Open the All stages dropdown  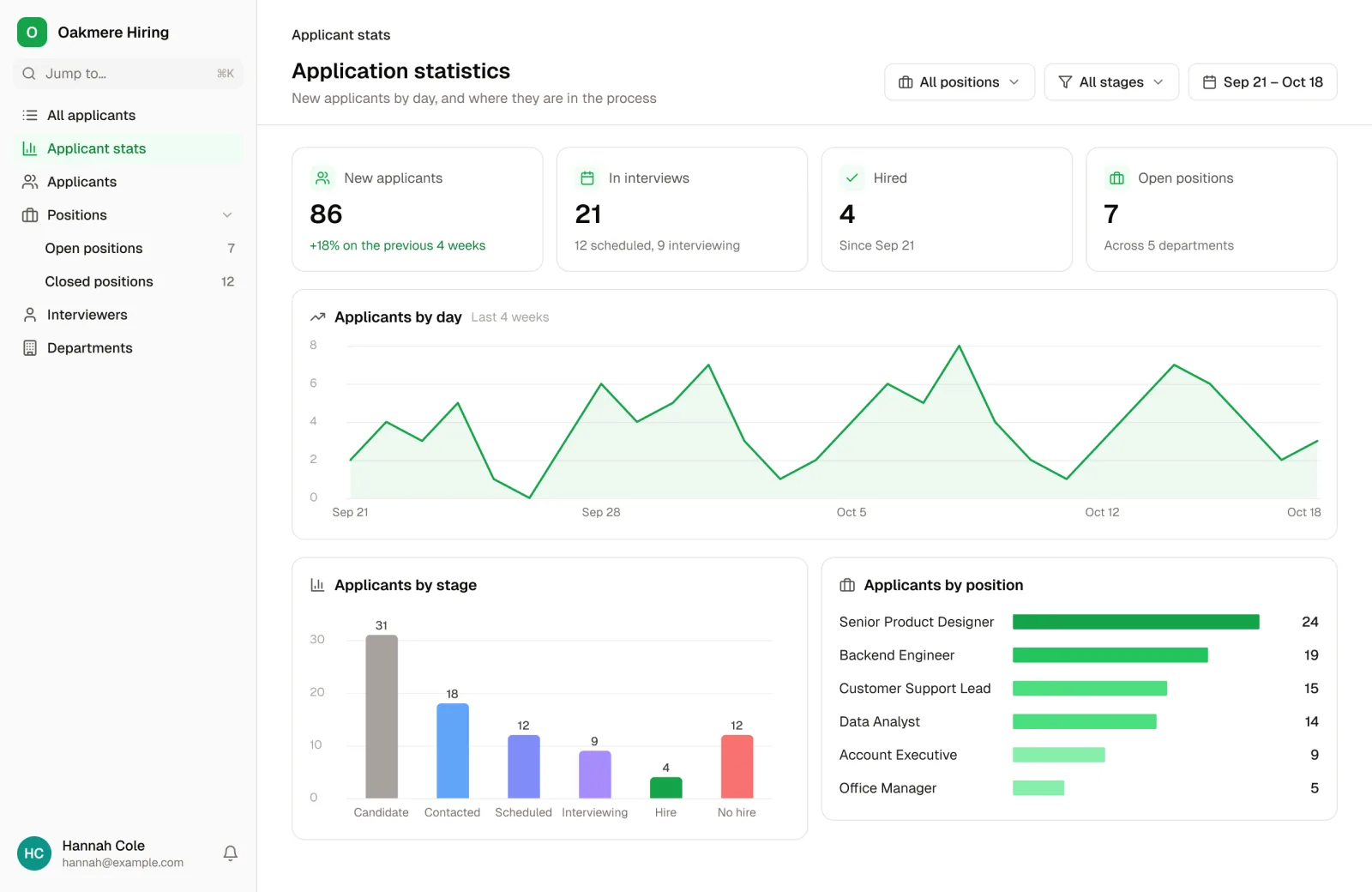point(1111,82)
